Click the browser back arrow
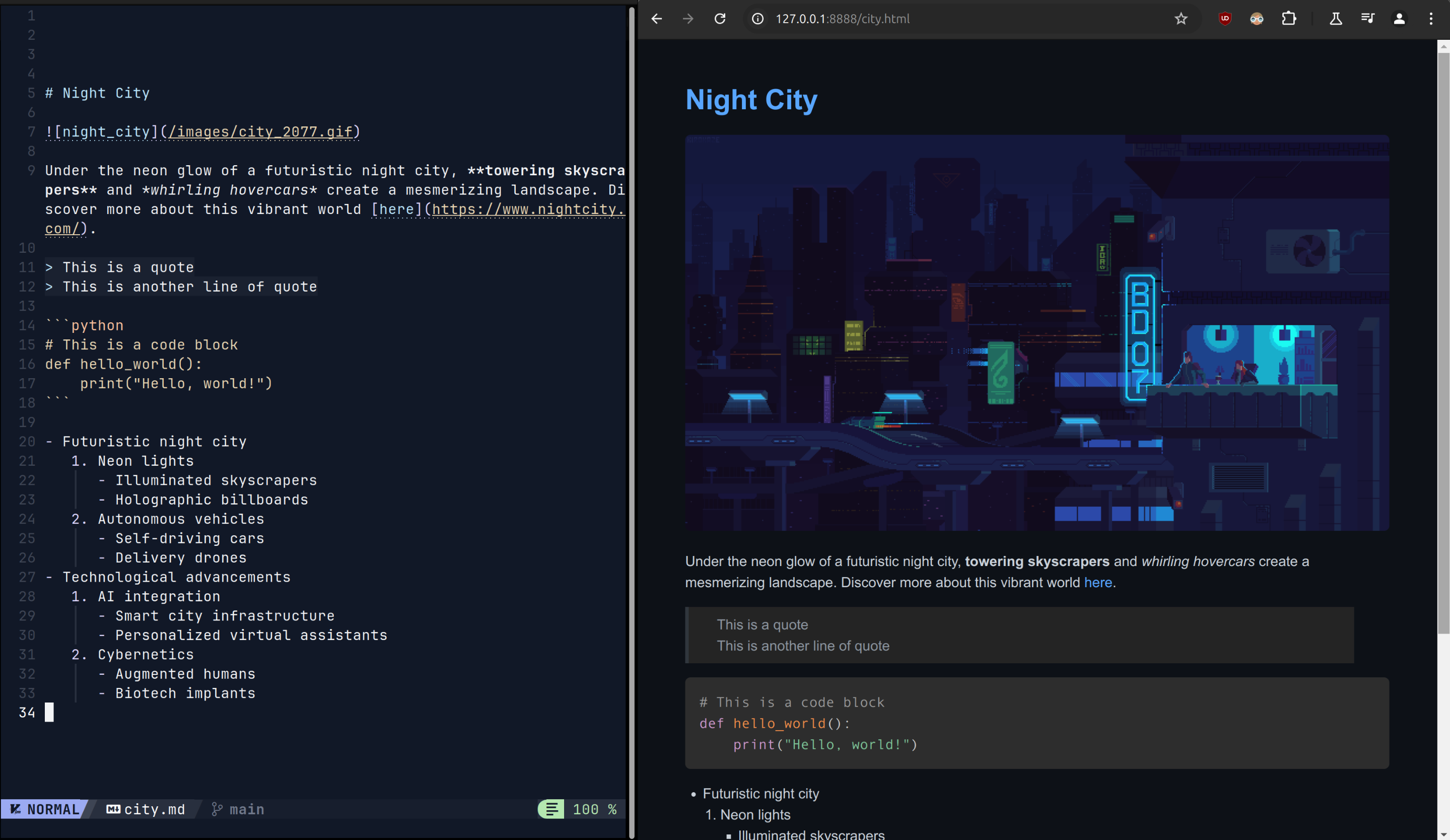 (x=657, y=19)
